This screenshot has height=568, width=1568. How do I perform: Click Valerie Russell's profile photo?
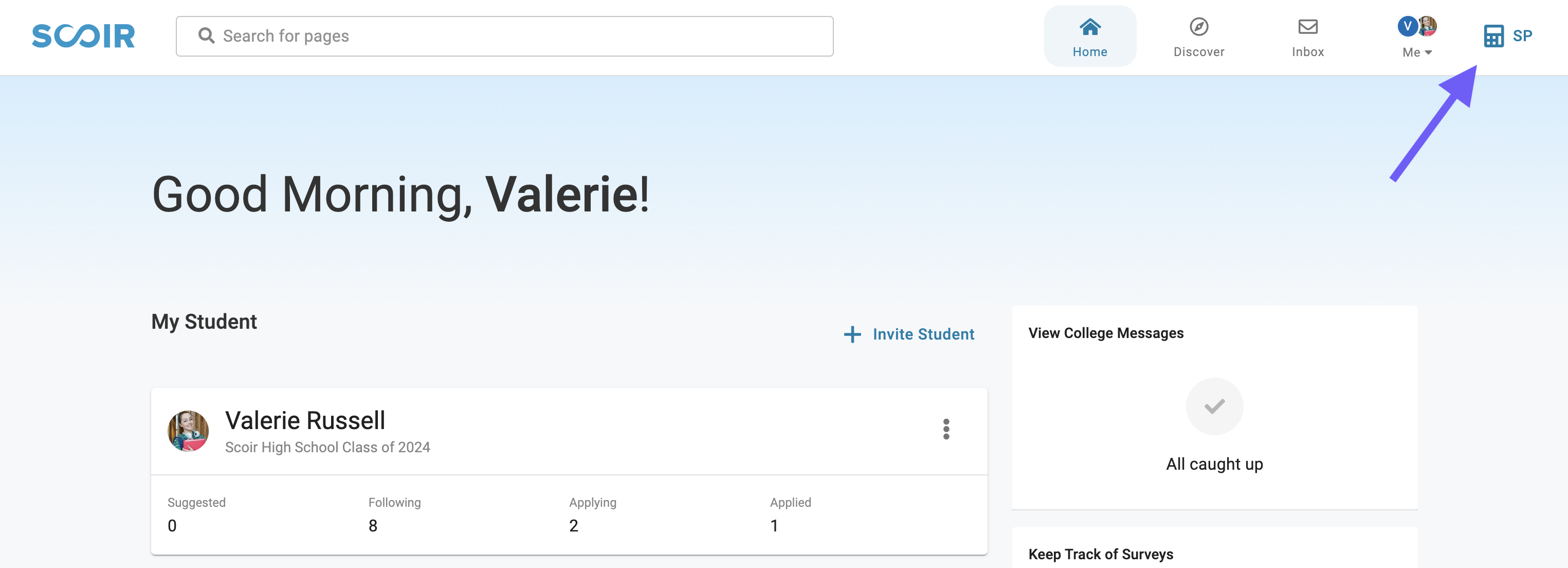pyautogui.click(x=188, y=431)
